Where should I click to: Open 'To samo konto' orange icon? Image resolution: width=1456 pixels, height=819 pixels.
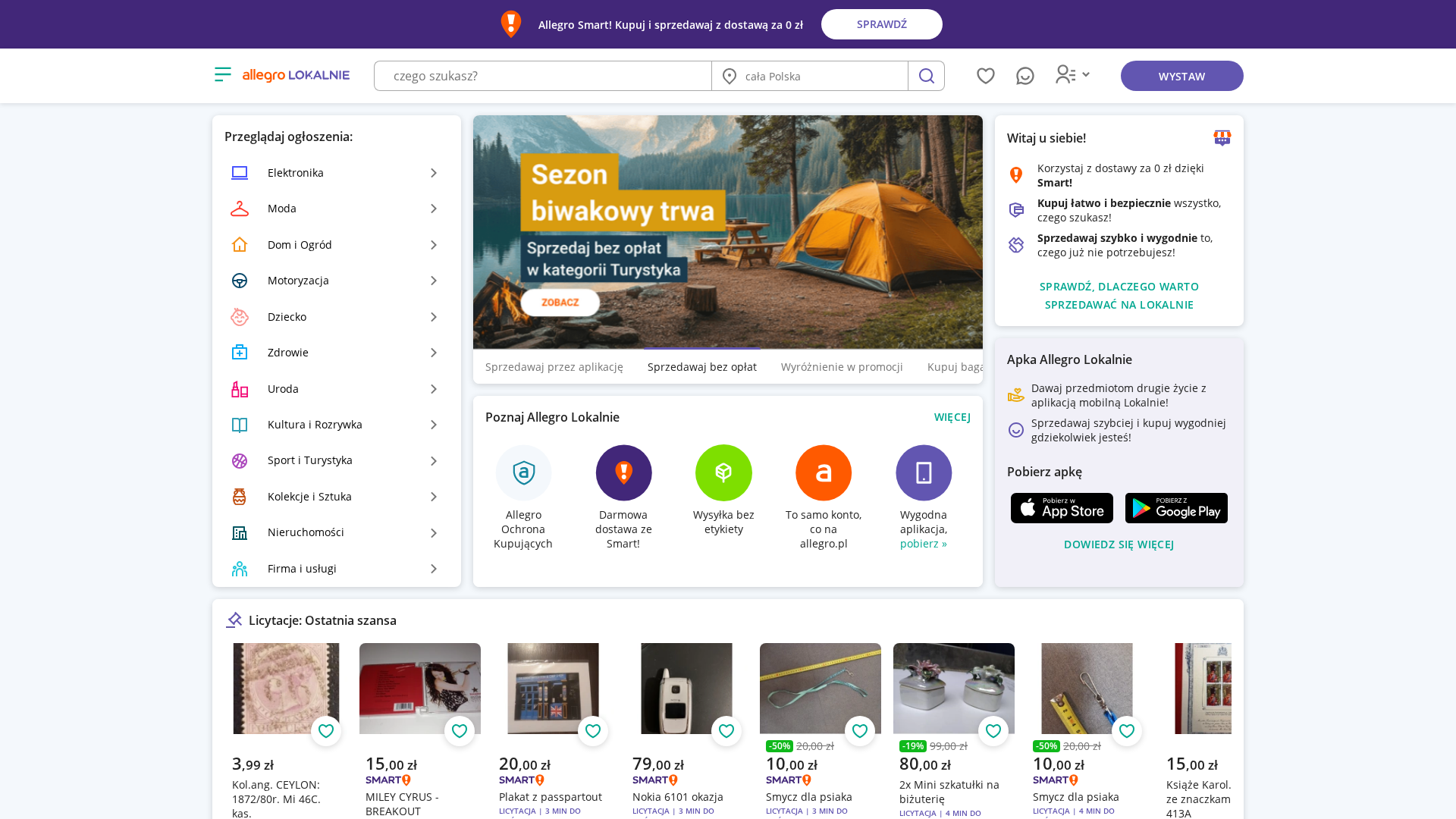click(824, 472)
